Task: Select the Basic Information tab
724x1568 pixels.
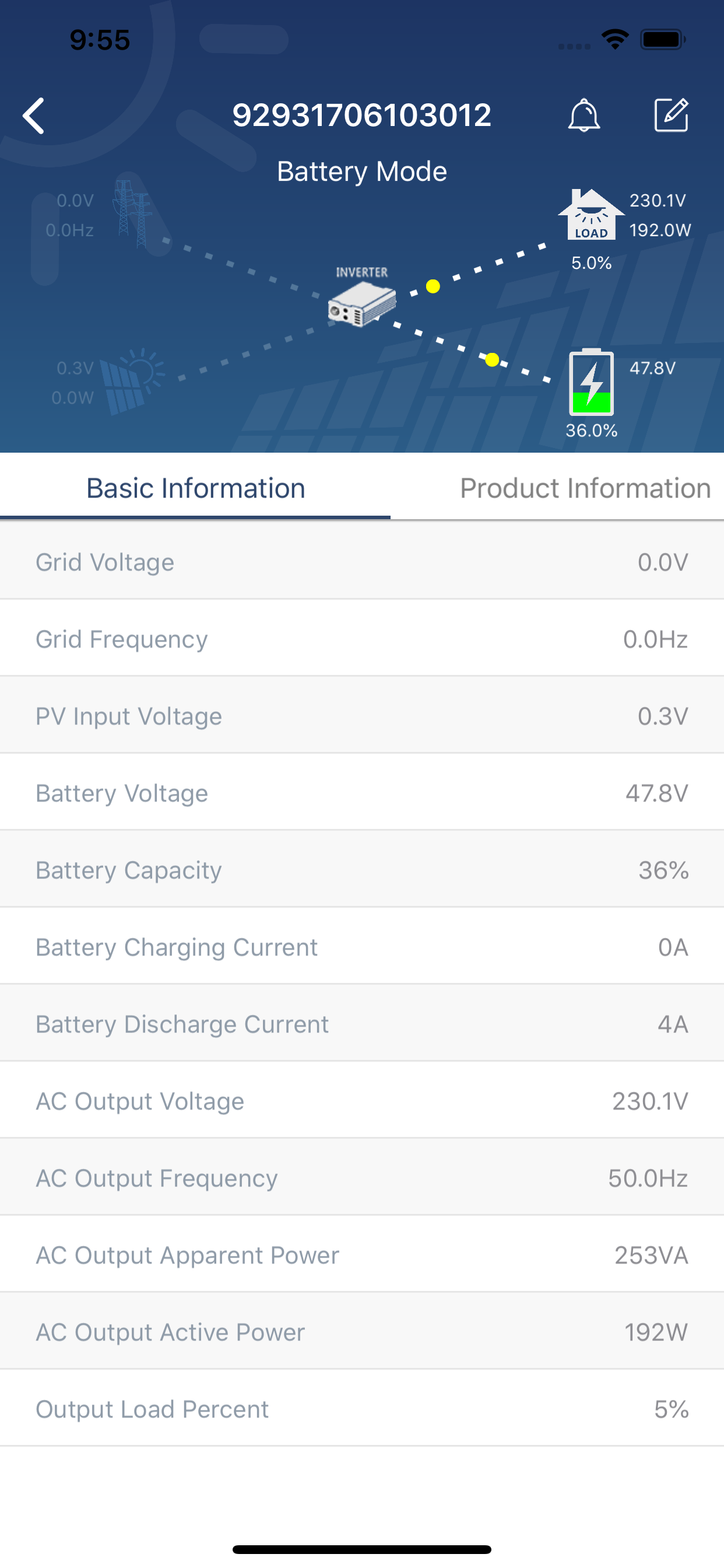Action: 195,488
